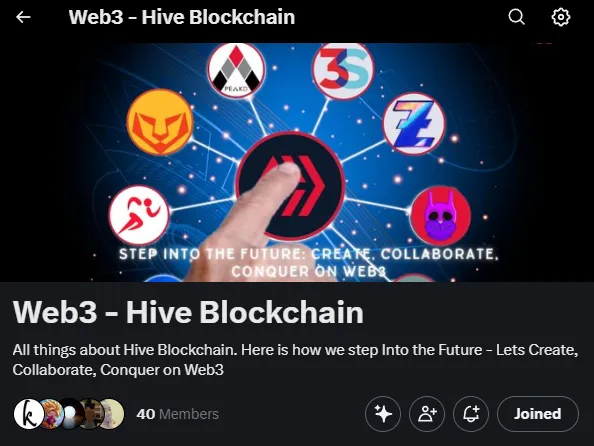Click the central Hive logo
The height and width of the screenshot is (446, 594).
pos(290,186)
